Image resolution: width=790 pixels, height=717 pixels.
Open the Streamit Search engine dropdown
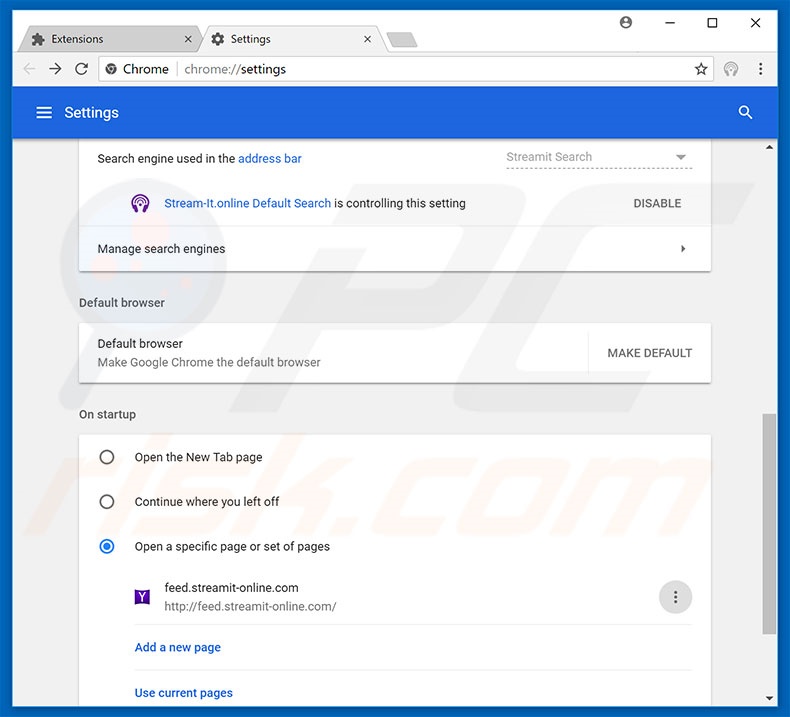tap(599, 157)
